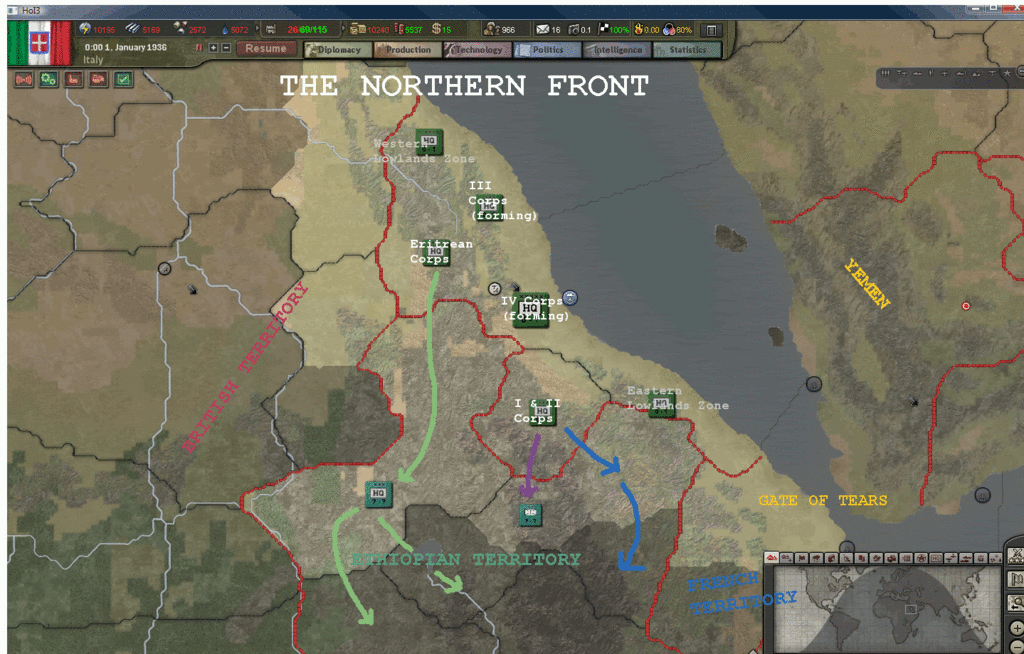1024x654 pixels.
Task: Zoom in with the round plus button
Action: coord(1016,629)
